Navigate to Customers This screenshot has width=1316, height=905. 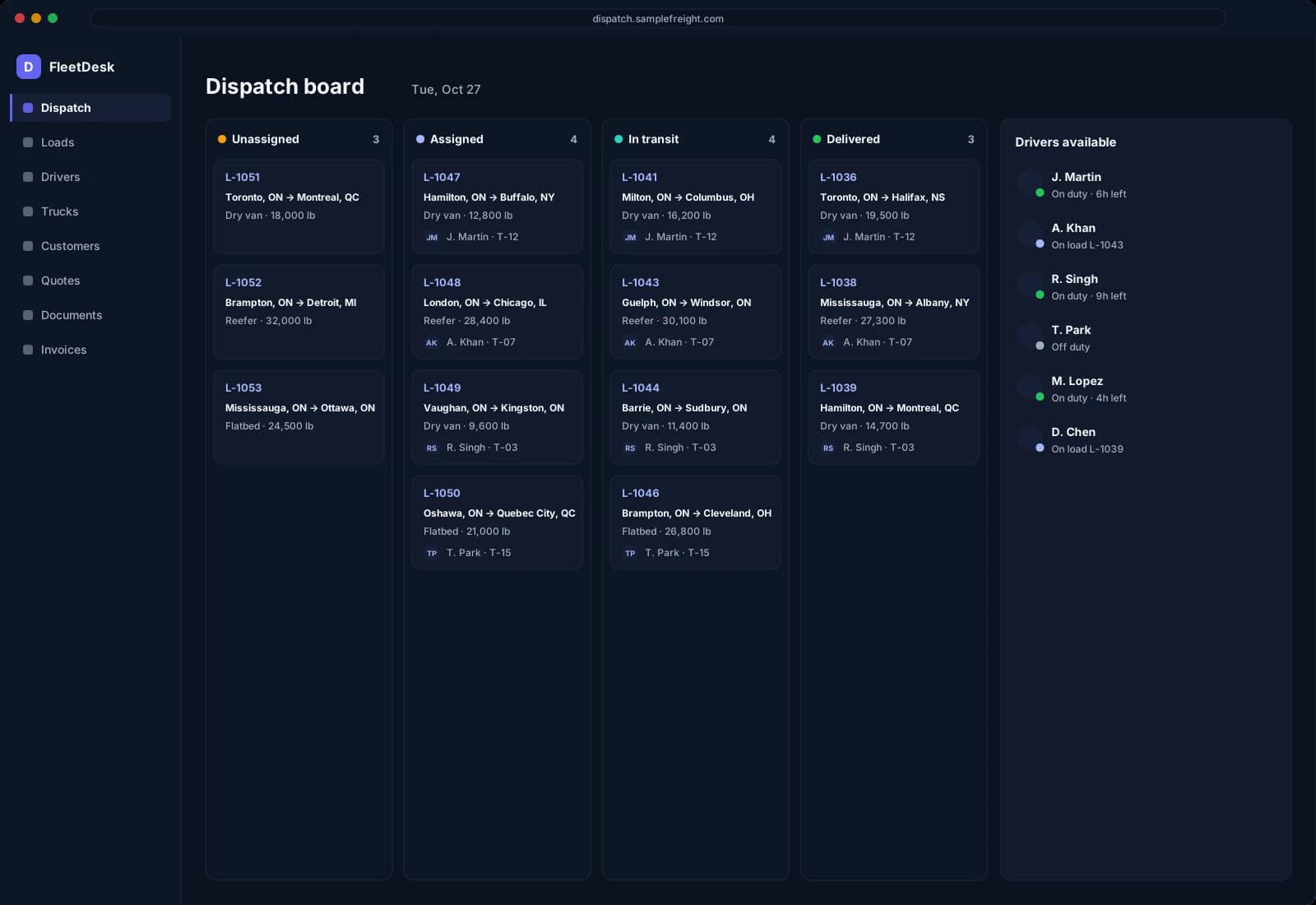click(90, 246)
